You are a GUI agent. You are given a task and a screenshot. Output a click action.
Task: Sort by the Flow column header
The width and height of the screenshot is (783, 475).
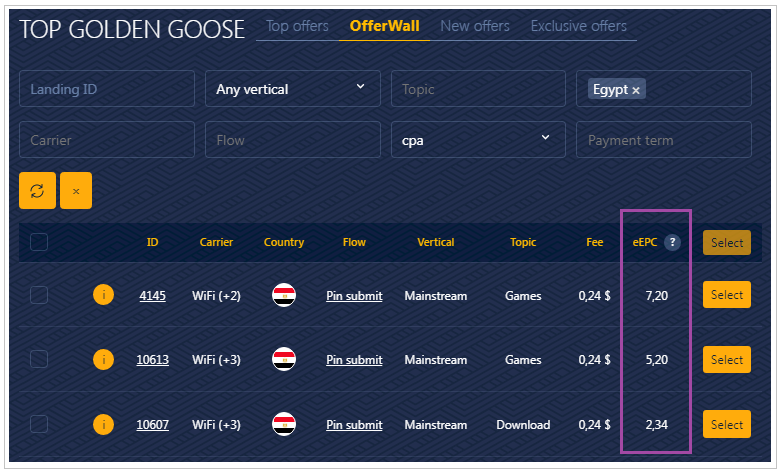(354, 242)
